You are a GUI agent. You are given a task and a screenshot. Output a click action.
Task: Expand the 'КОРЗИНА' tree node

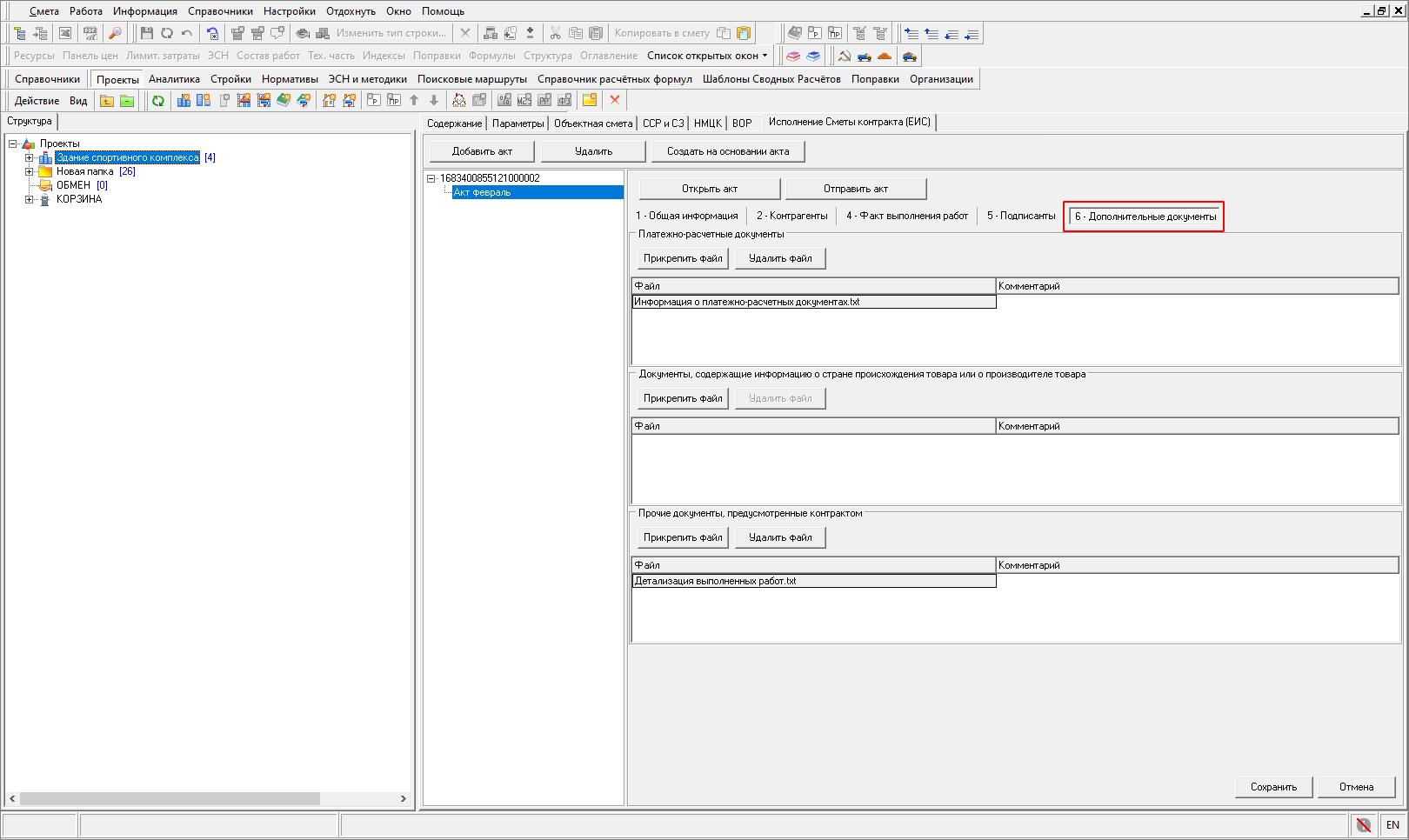(x=29, y=199)
